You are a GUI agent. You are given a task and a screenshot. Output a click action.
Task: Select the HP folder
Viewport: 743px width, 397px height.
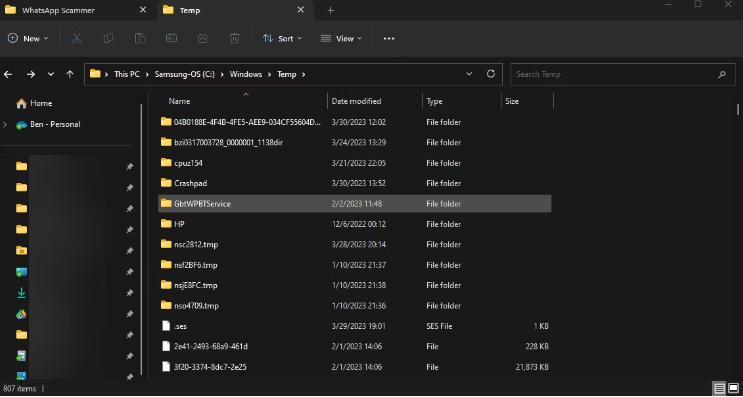point(354,224)
